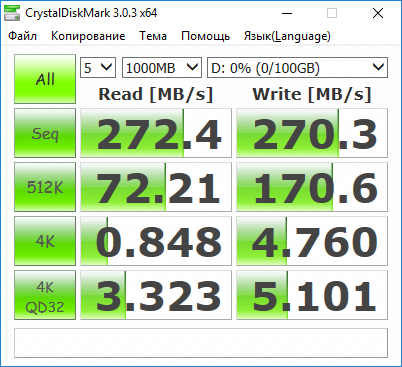The image size is (402, 367).
Task: Select the 4K read result 0.848
Action: tap(156, 241)
